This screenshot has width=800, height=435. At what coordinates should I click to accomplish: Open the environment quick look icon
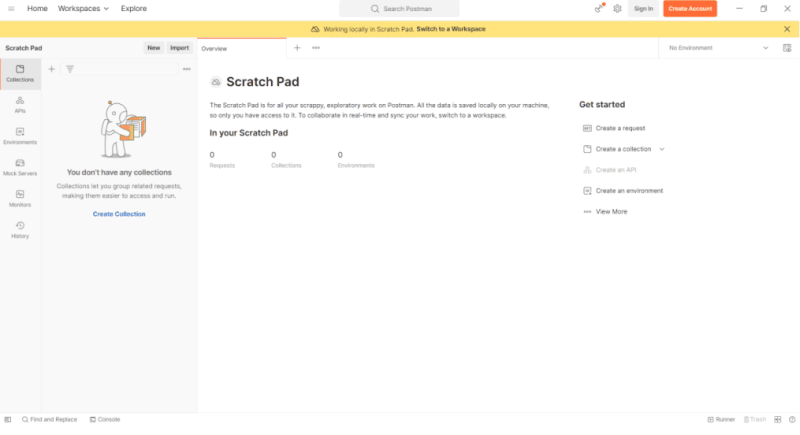786,48
